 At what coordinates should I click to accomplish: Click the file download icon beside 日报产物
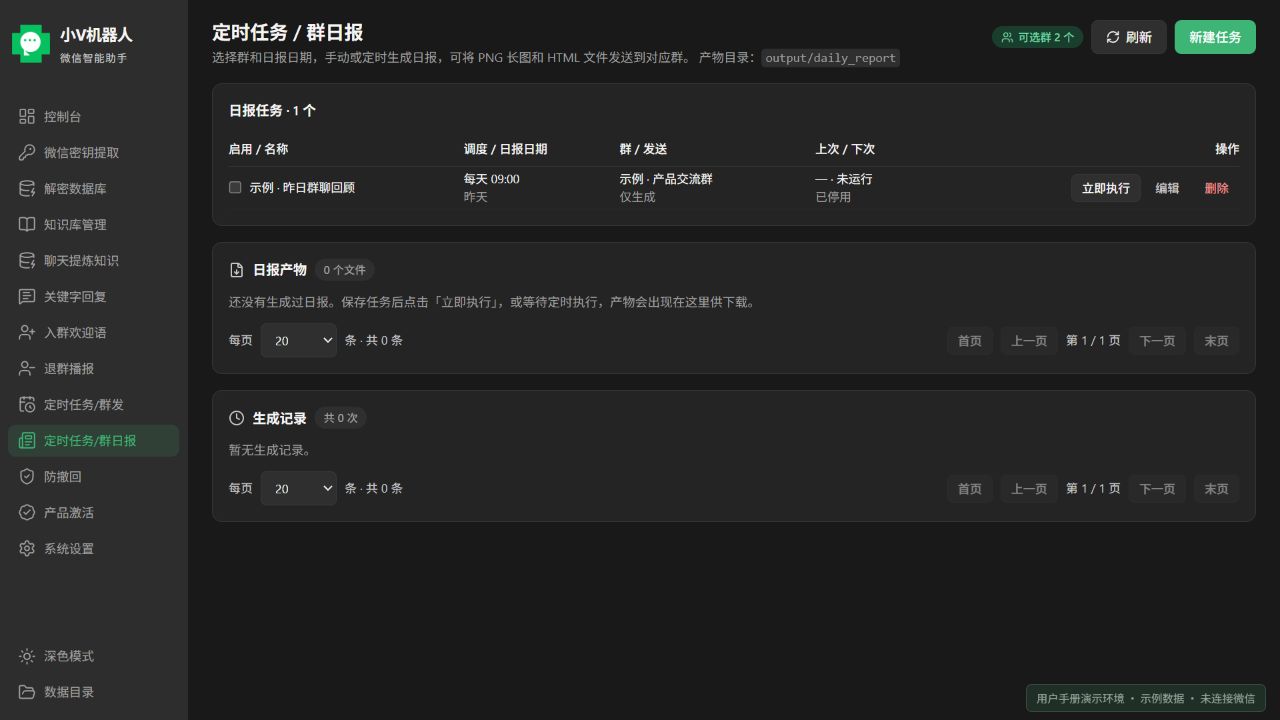coord(237,270)
